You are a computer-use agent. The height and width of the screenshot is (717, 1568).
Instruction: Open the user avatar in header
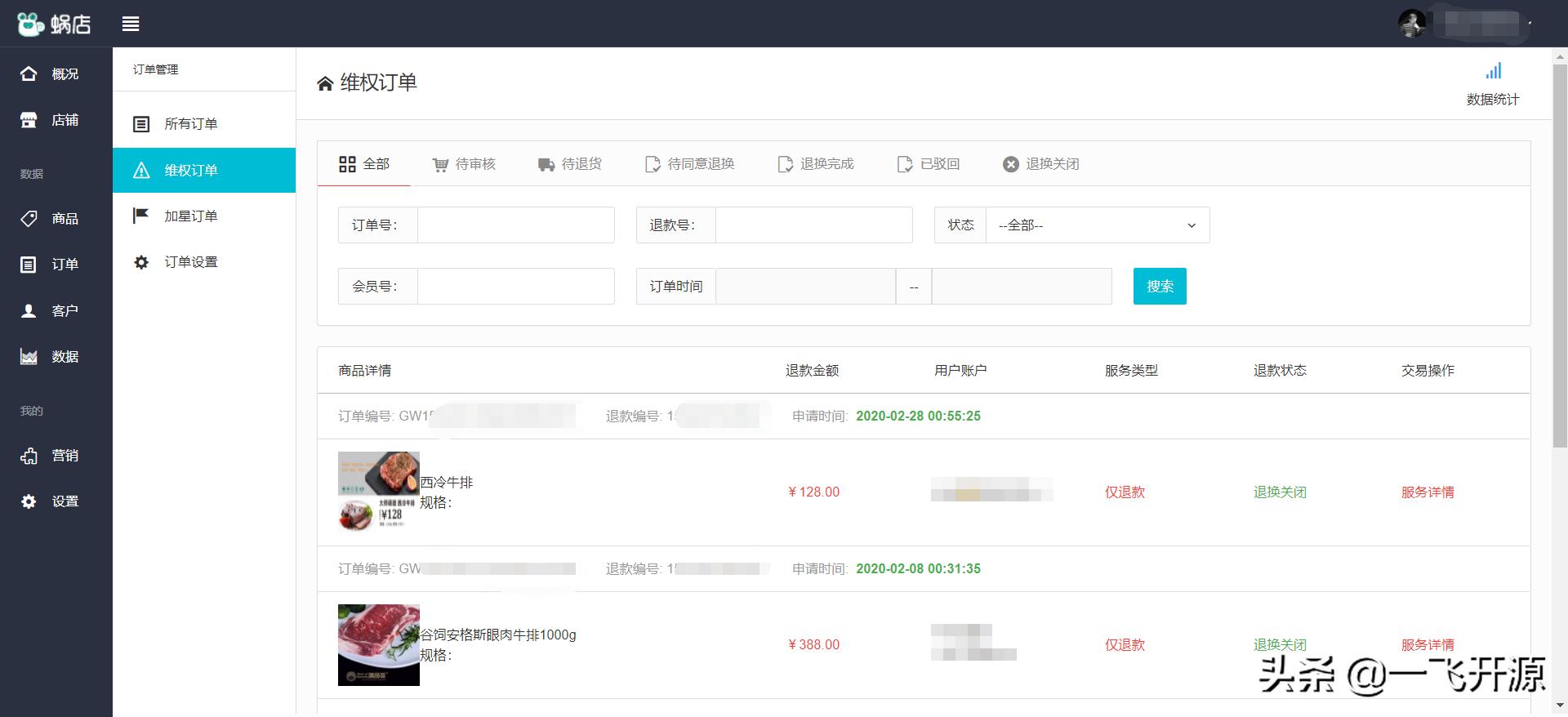[1412, 24]
